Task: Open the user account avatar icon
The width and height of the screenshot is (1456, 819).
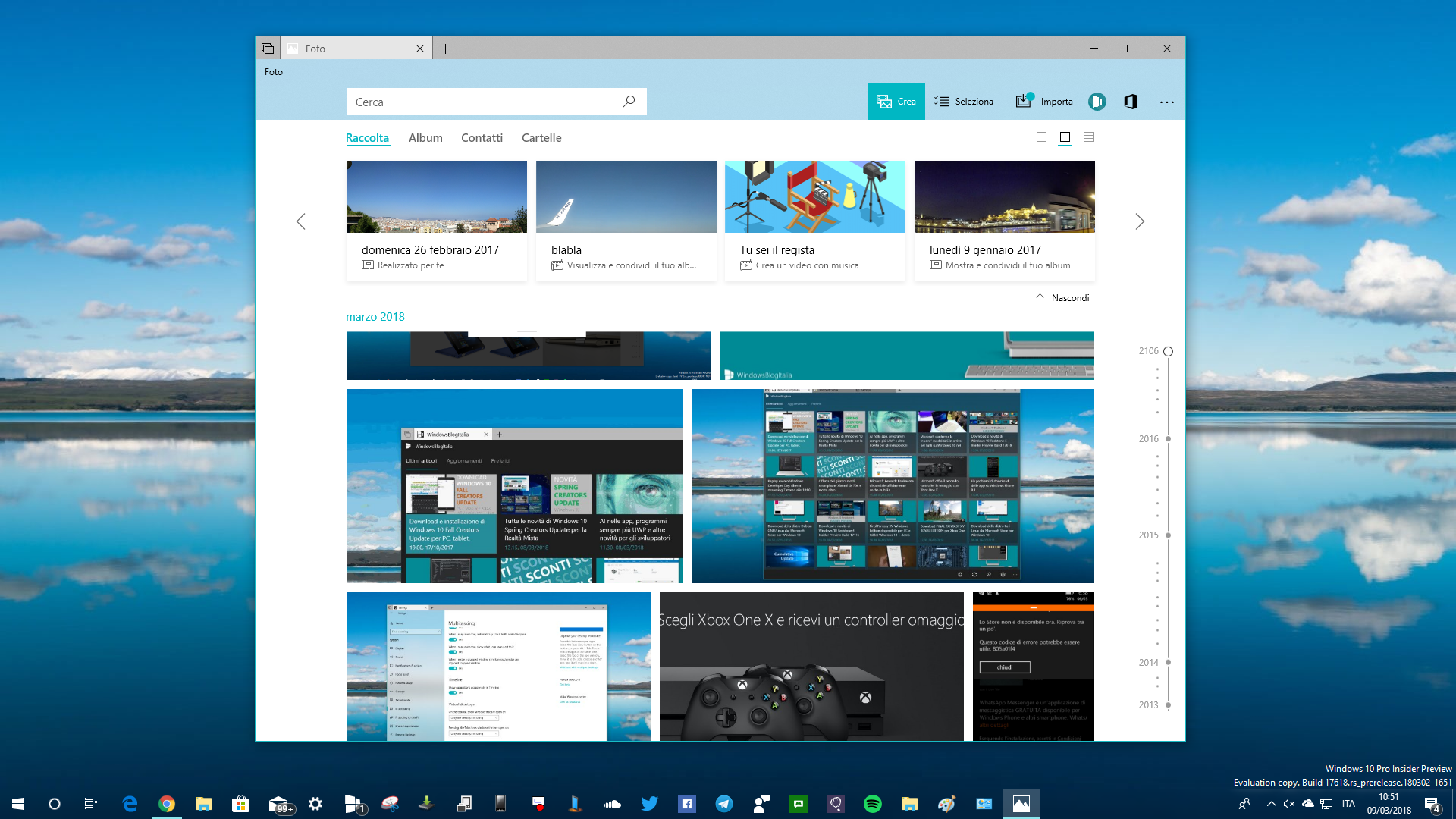Action: pyautogui.click(x=1097, y=102)
